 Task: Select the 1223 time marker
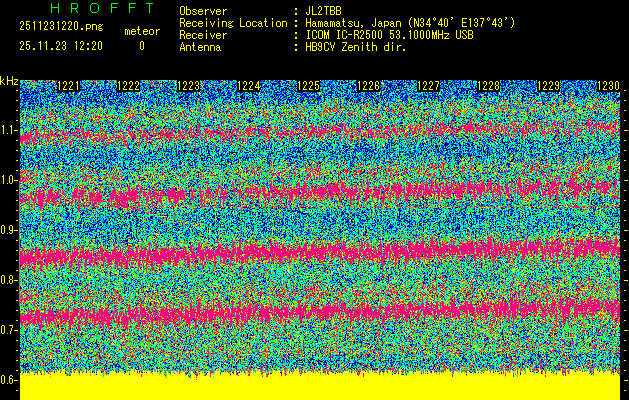188,86
